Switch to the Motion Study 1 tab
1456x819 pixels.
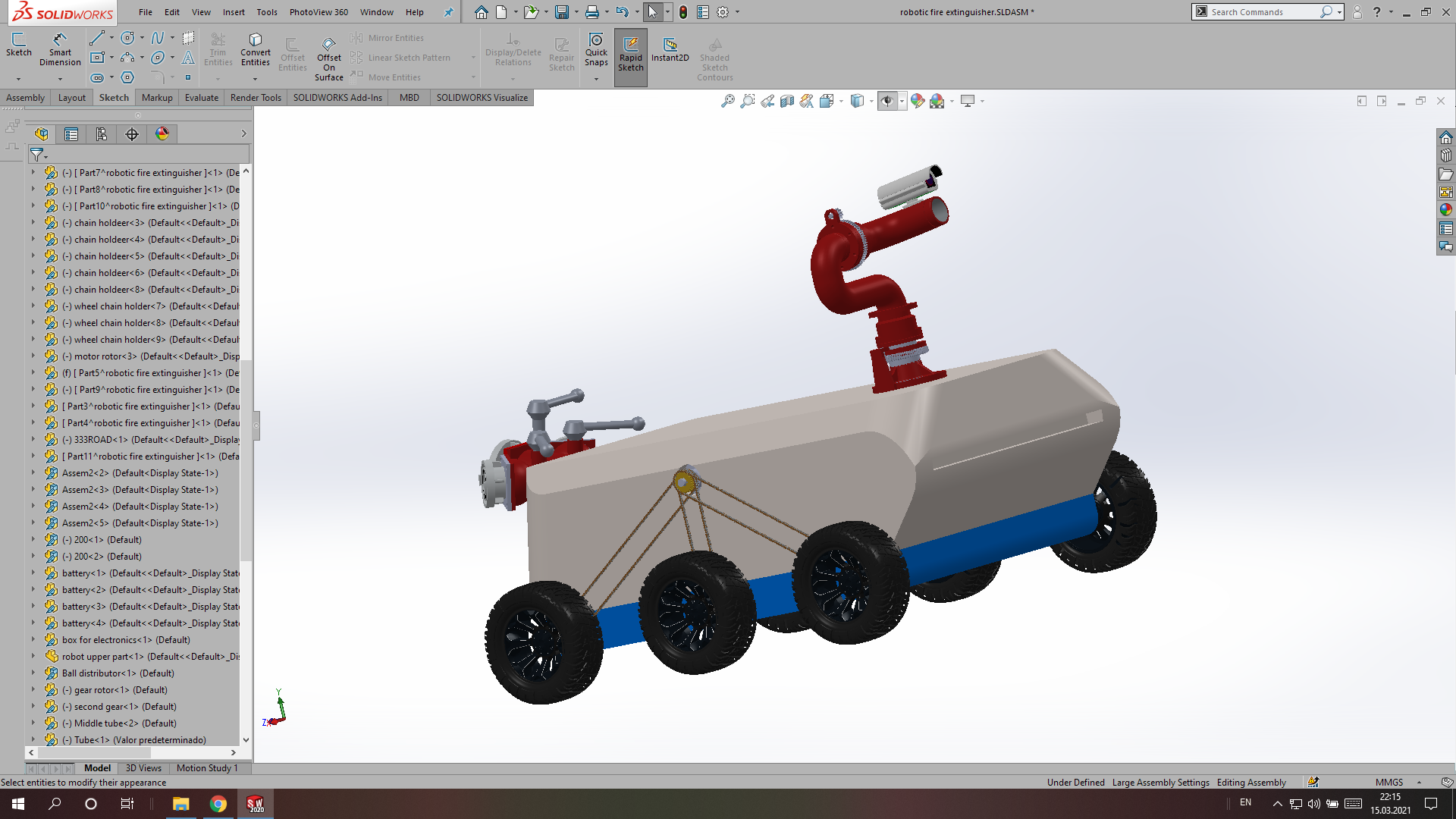(209, 767)
